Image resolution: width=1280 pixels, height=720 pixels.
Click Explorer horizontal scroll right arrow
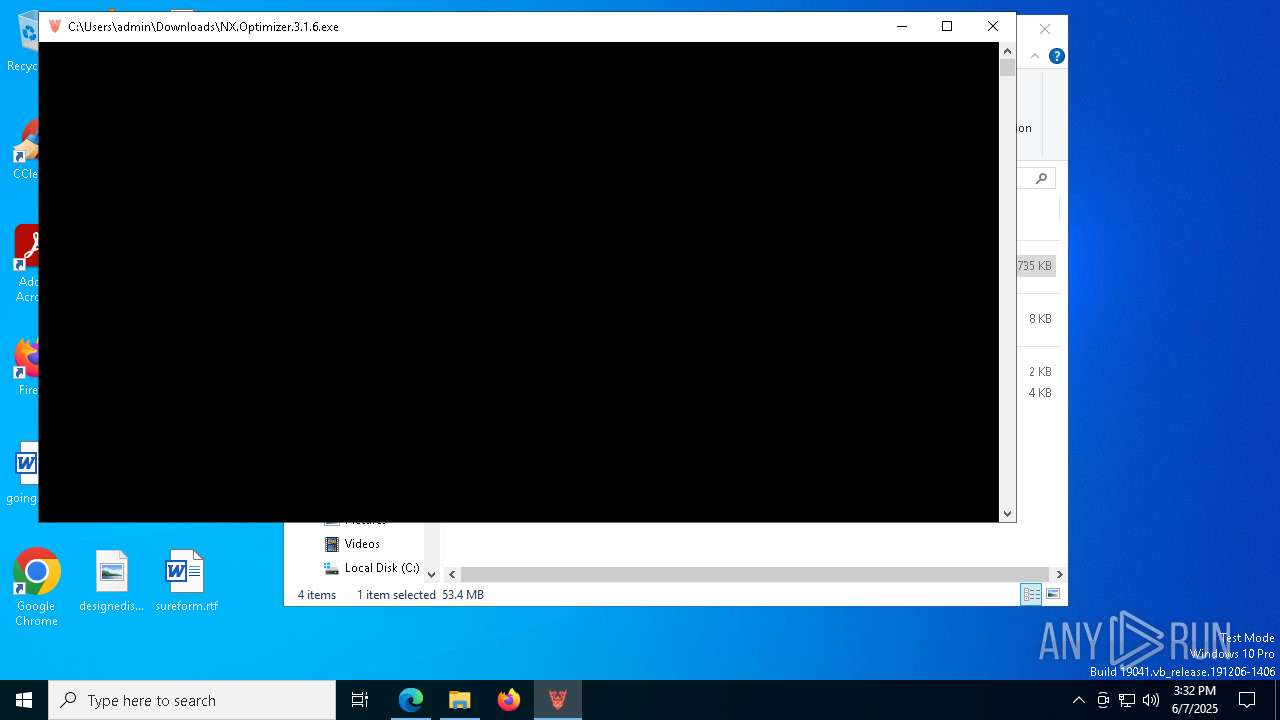pyautogui.click(x=1059, y=574)
